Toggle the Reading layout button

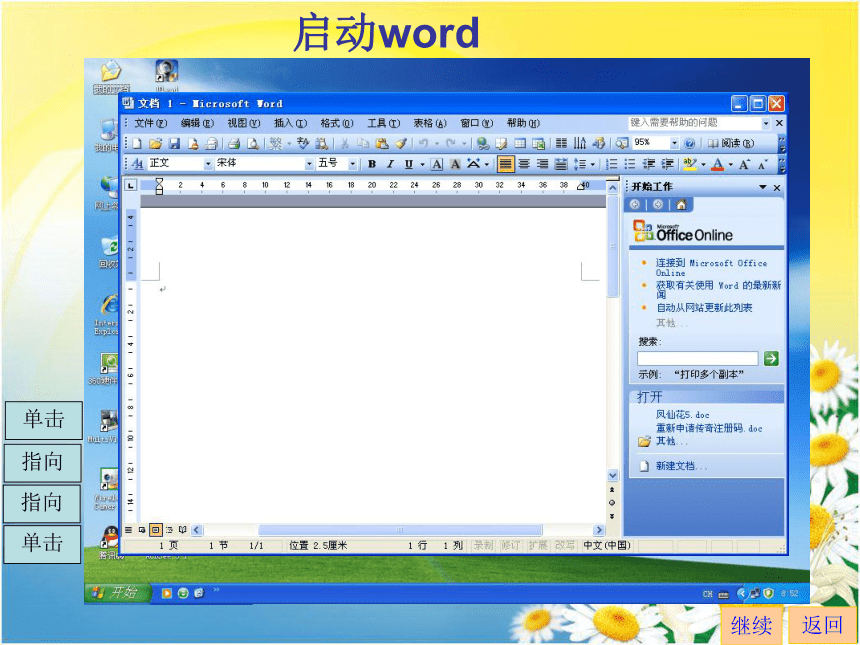coord(731,144)
